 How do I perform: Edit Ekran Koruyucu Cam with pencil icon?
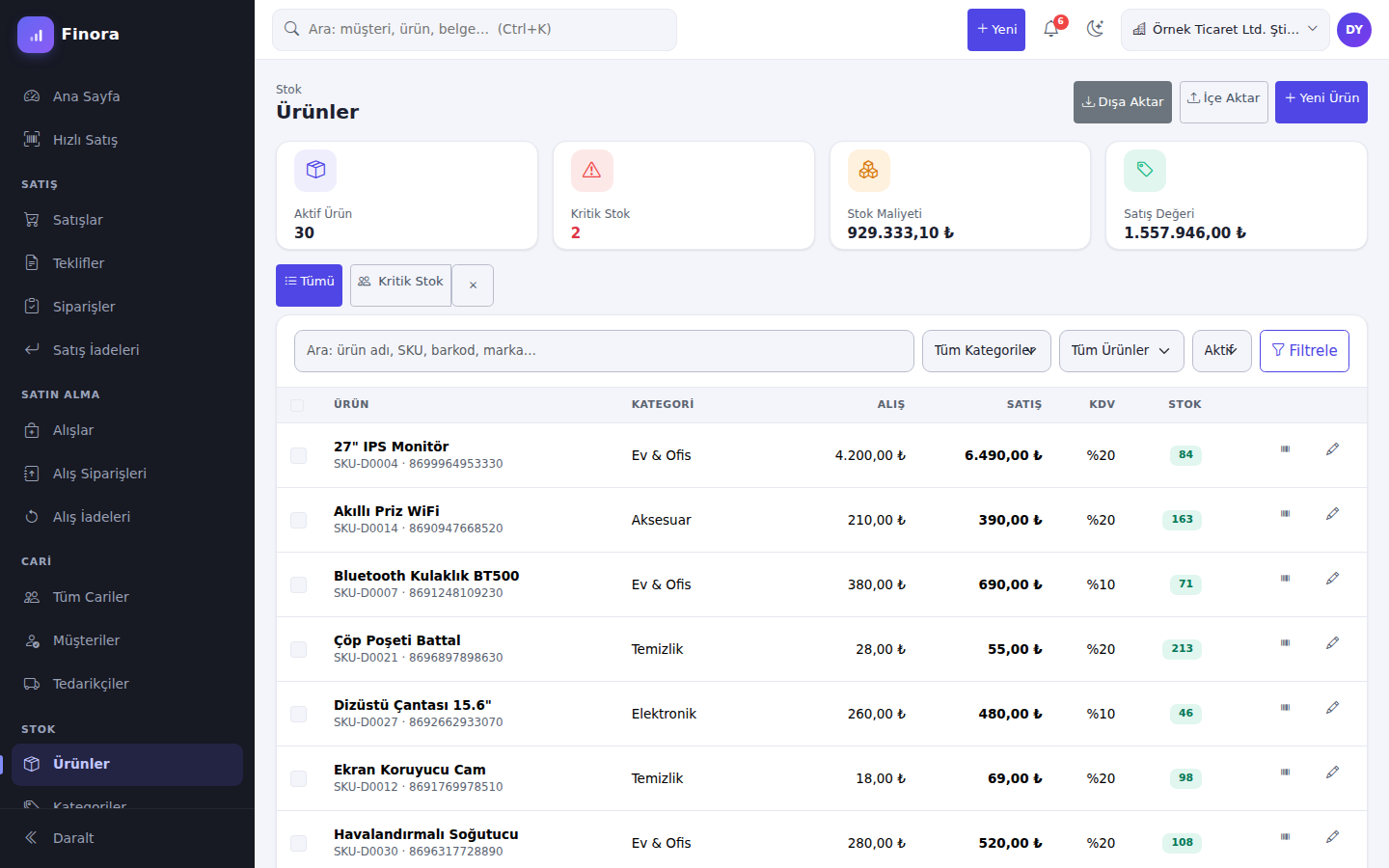(1332, 773)
